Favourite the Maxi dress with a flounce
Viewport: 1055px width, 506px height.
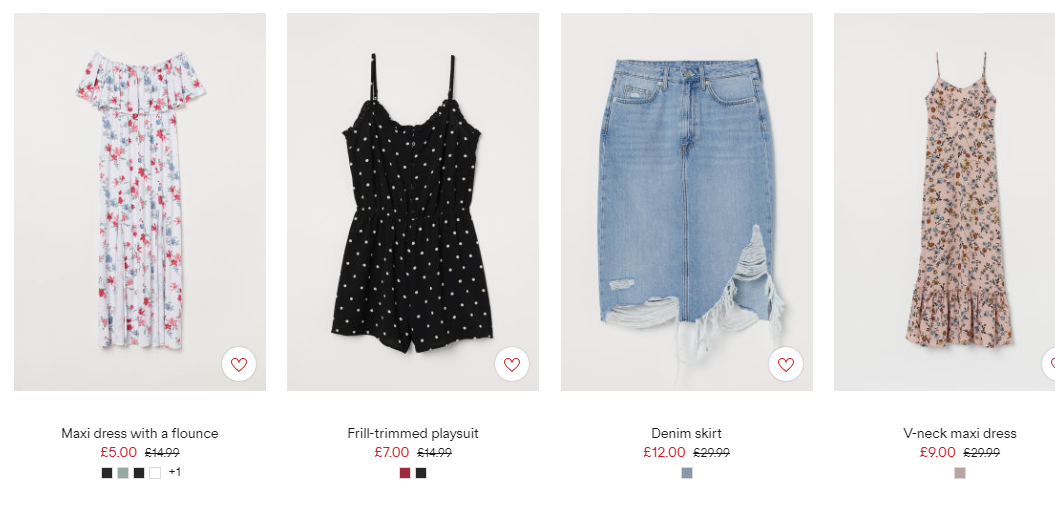pos(239,364)
